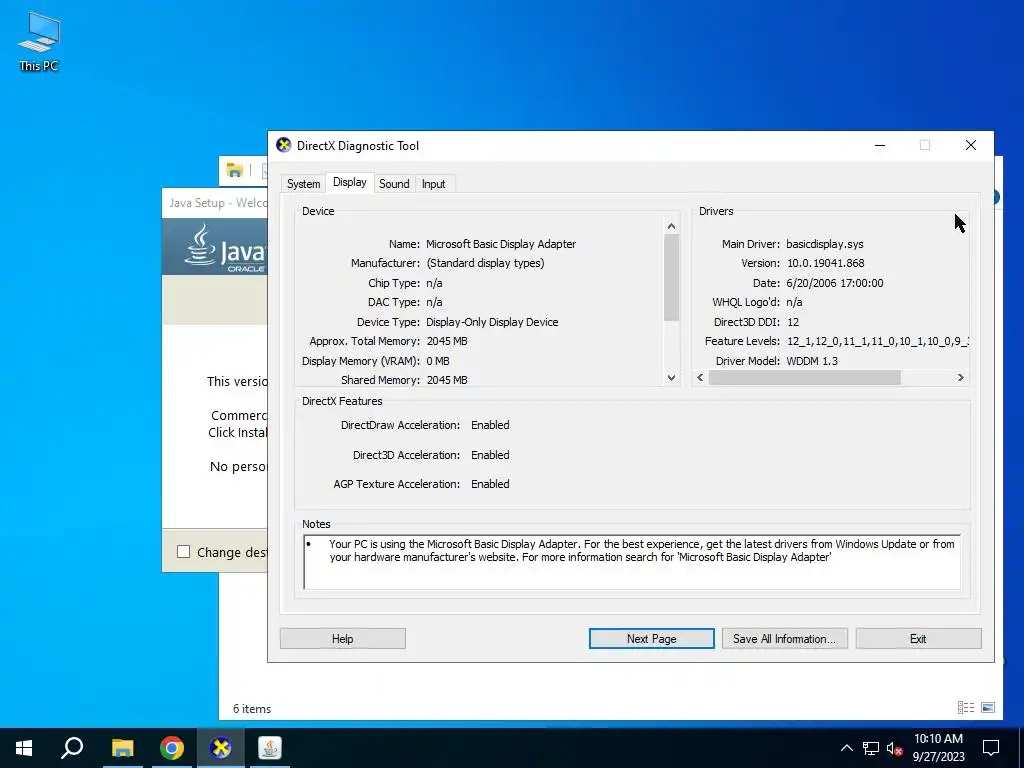Image resolution: width=1024 pixels, height=768 pixels.
Task: Click the AGP Texture Acceleration Enabled value
Action: 490,484
